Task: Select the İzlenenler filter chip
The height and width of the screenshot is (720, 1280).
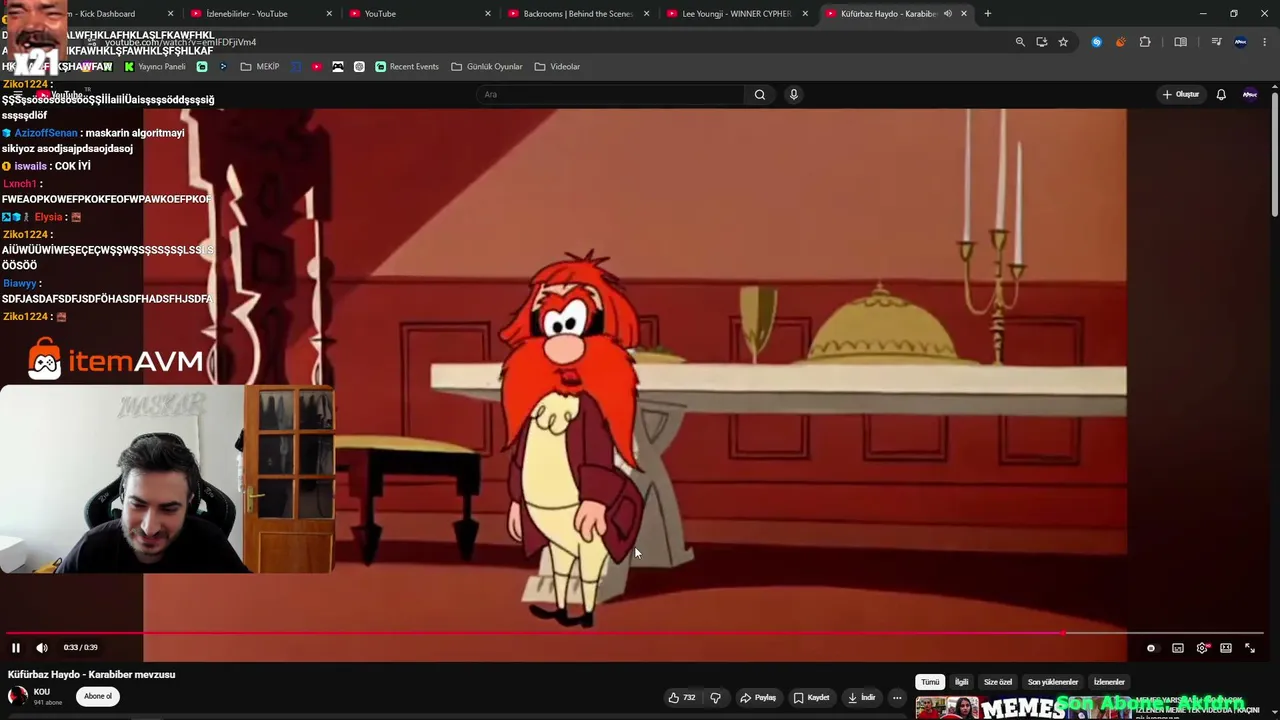Action: tap(1109, 682)
